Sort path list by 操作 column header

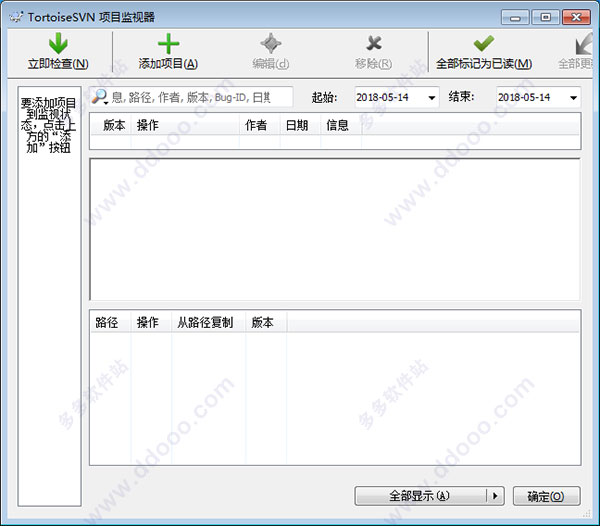tap(152, 322)
